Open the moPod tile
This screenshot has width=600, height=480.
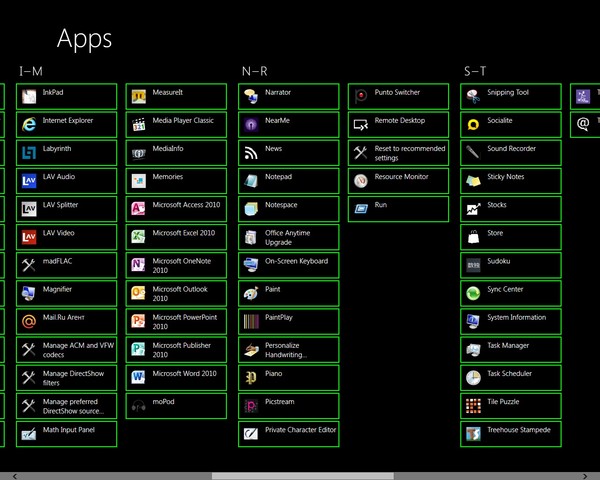[176, 406]
